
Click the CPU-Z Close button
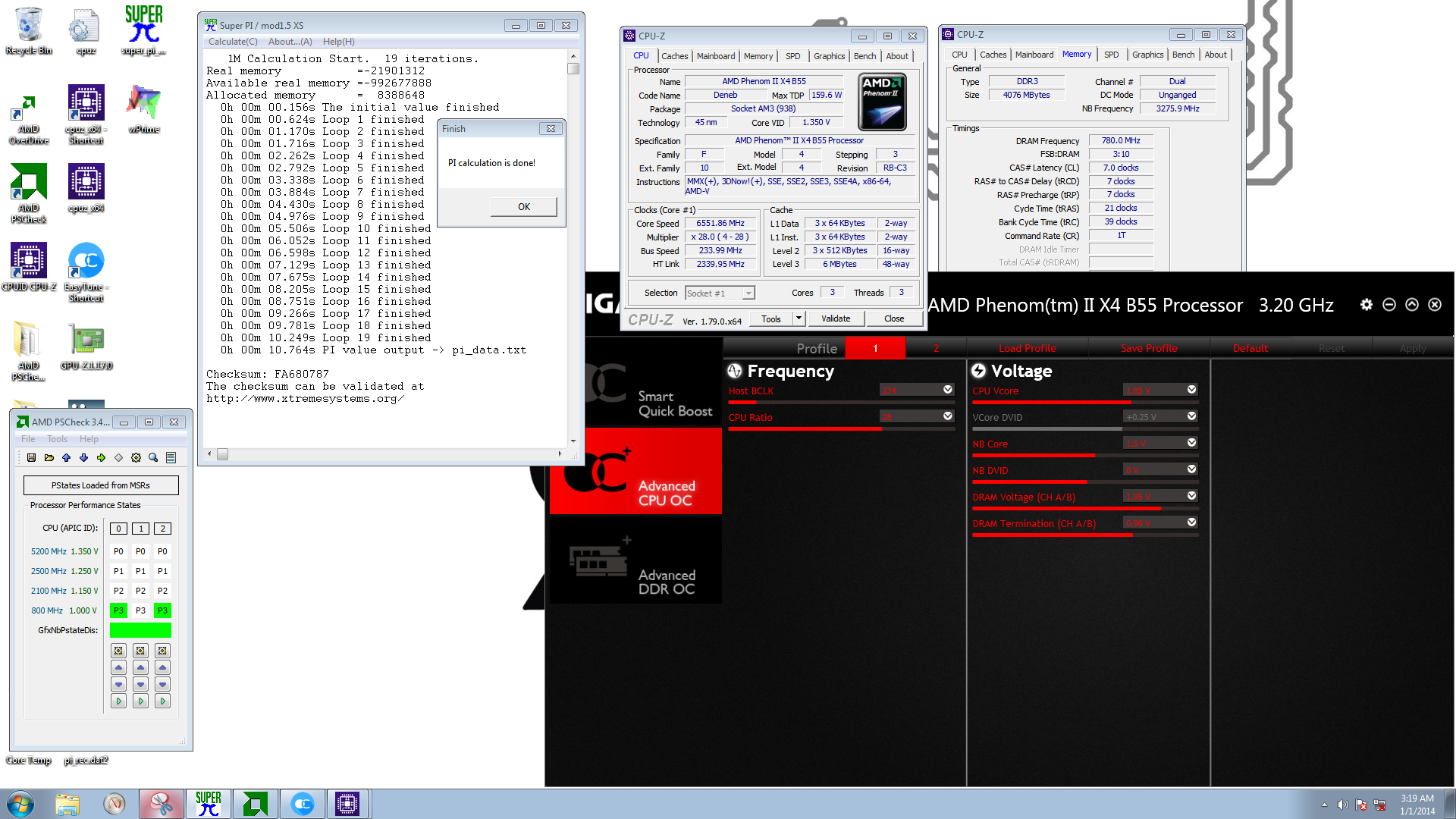click(893, 318)
